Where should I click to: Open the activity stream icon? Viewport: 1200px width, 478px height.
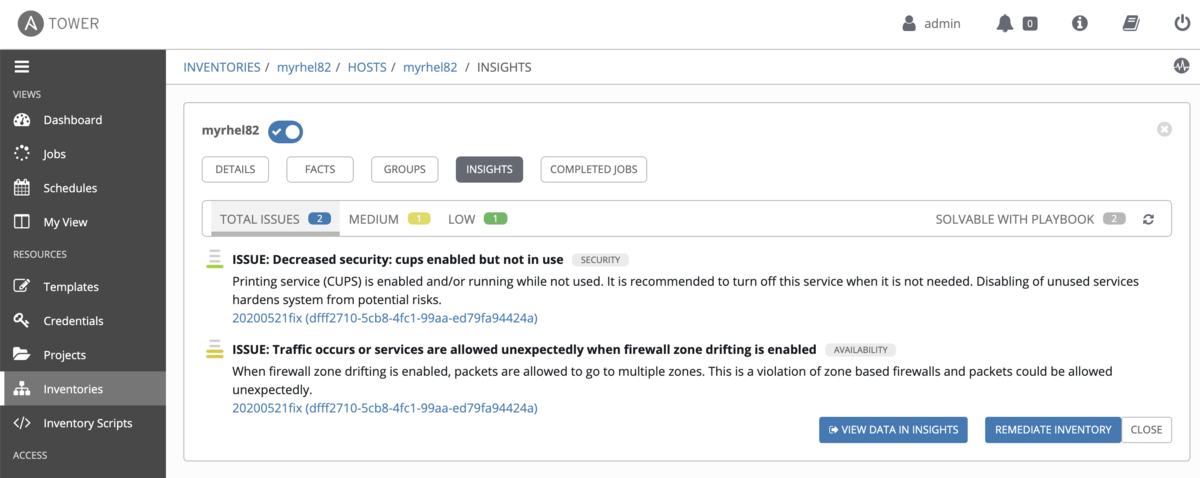pyautogui.click(x=1181, y=67)
